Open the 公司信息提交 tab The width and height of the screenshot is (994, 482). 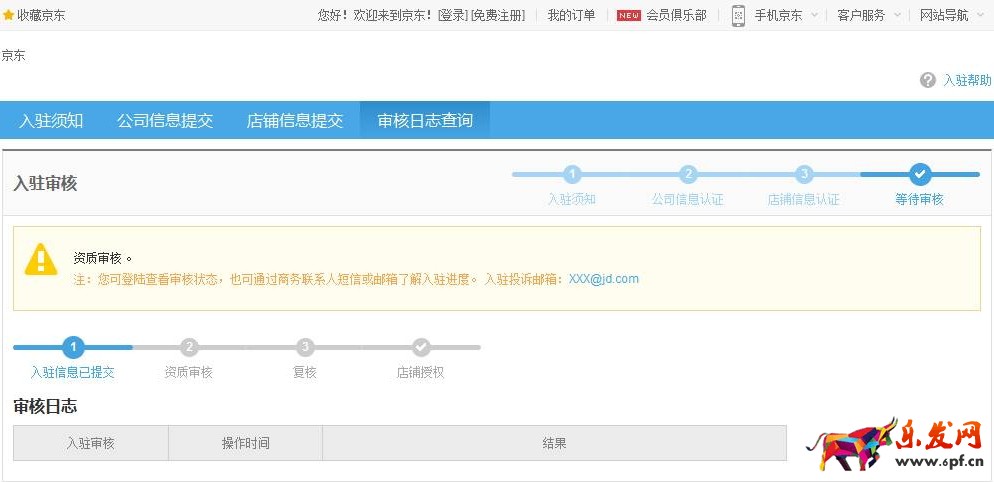click(165, 121)
